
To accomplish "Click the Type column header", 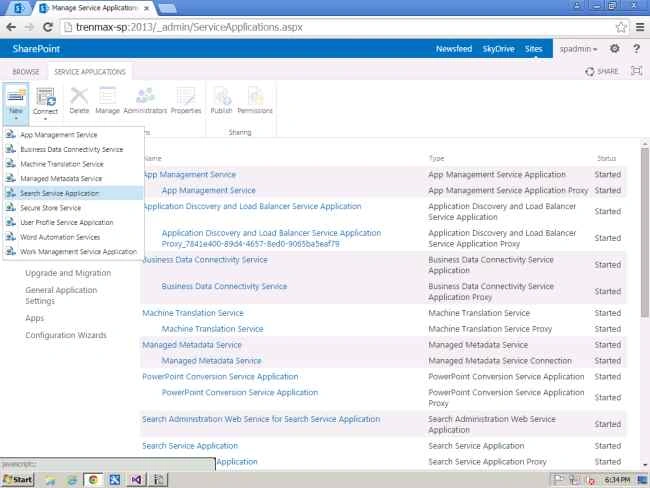I will click(x=437, y=158).
